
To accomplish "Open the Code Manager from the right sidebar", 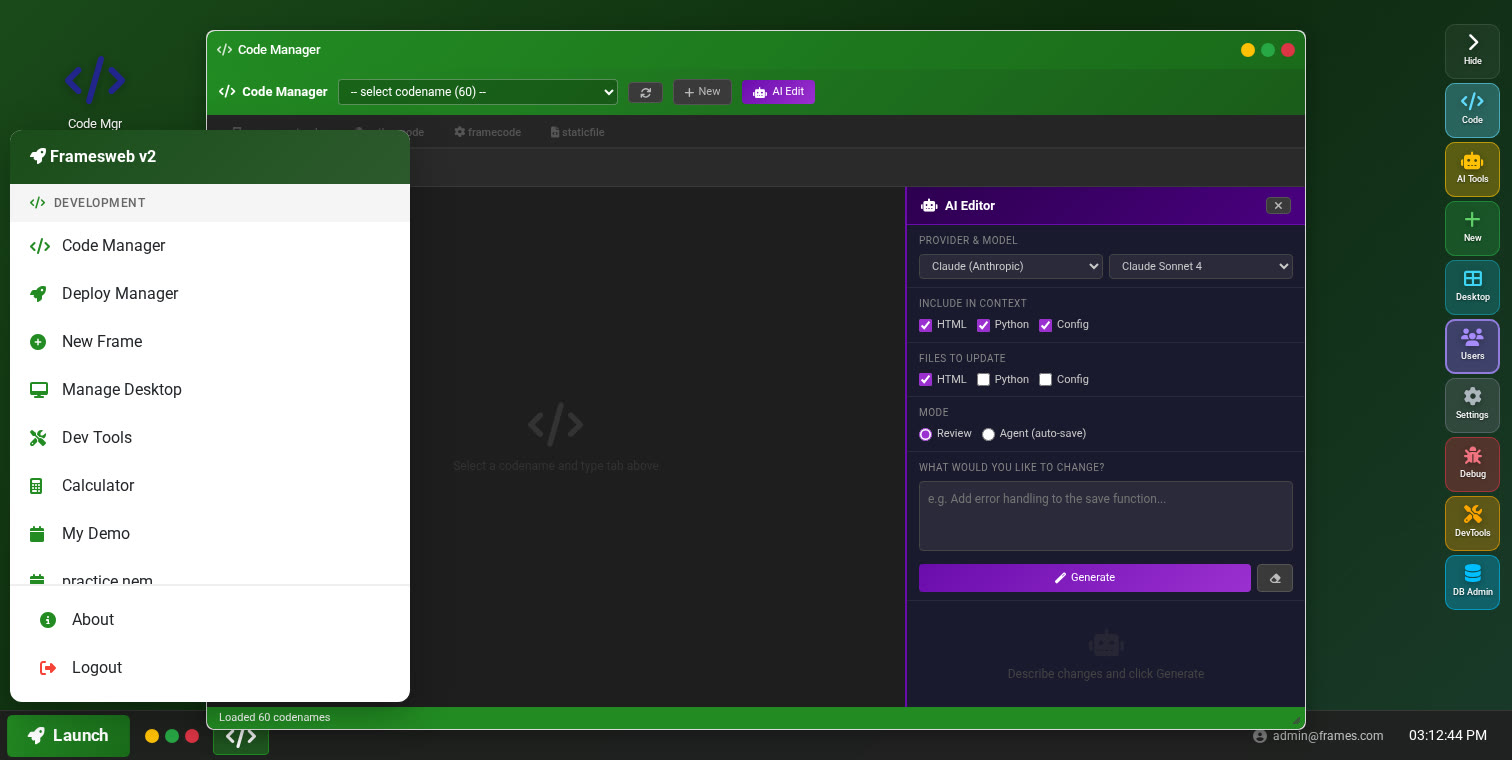I will 1471,110.
